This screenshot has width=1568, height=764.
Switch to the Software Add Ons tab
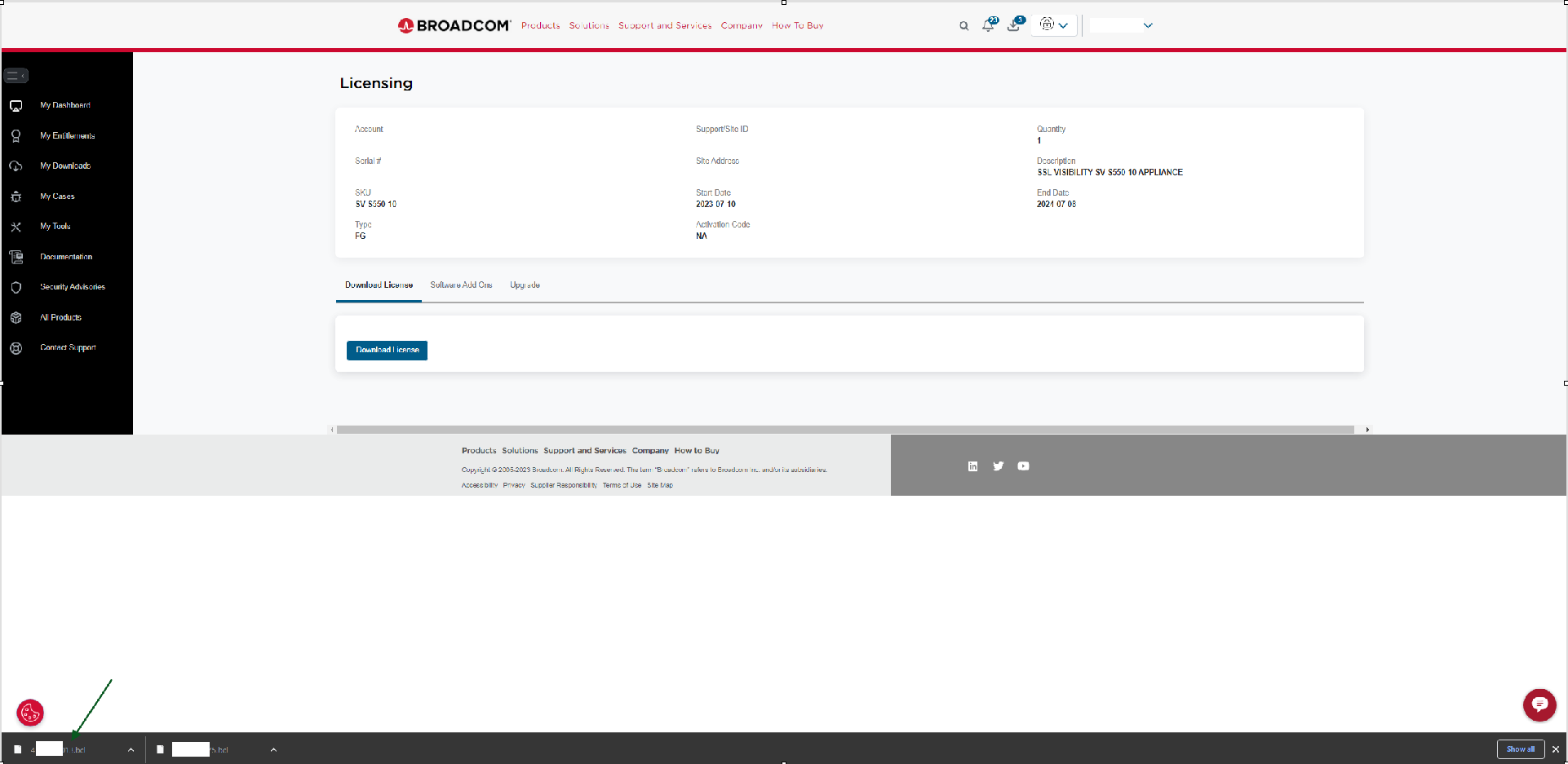pyautogui.click(x=461, y=285)
